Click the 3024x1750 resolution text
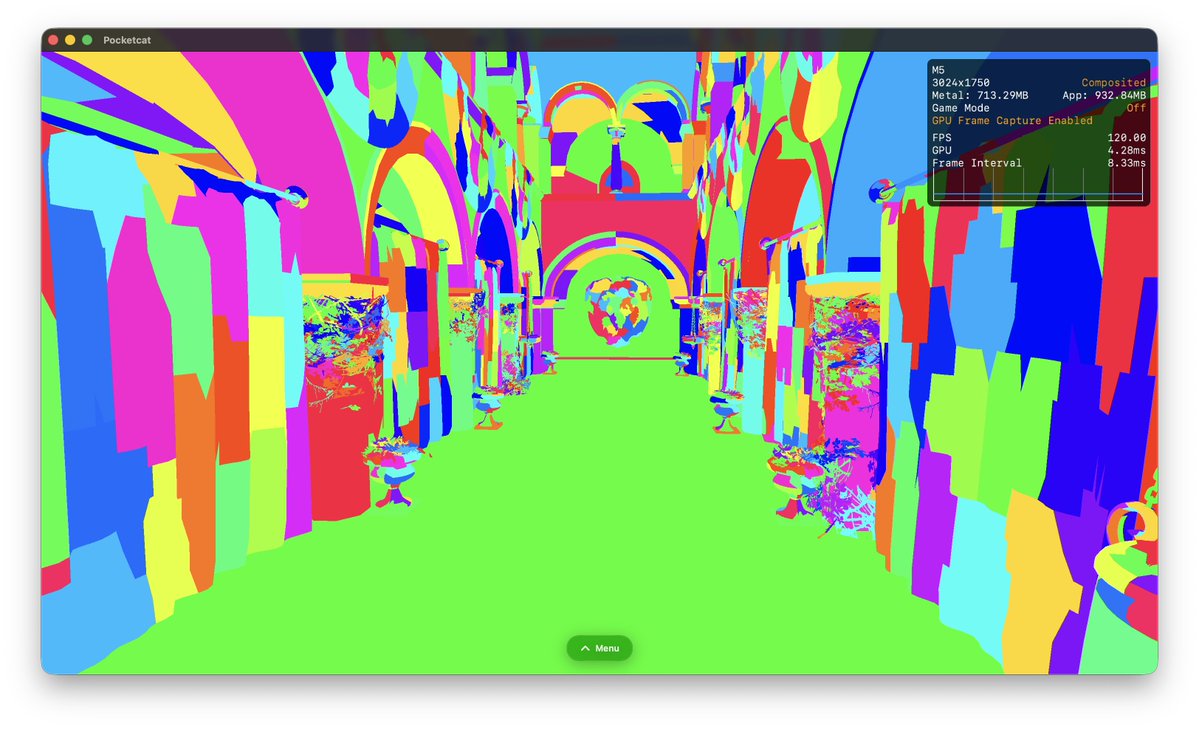Screen dimensions: 1199x729 pyautogui.click(x=960, y=83)
